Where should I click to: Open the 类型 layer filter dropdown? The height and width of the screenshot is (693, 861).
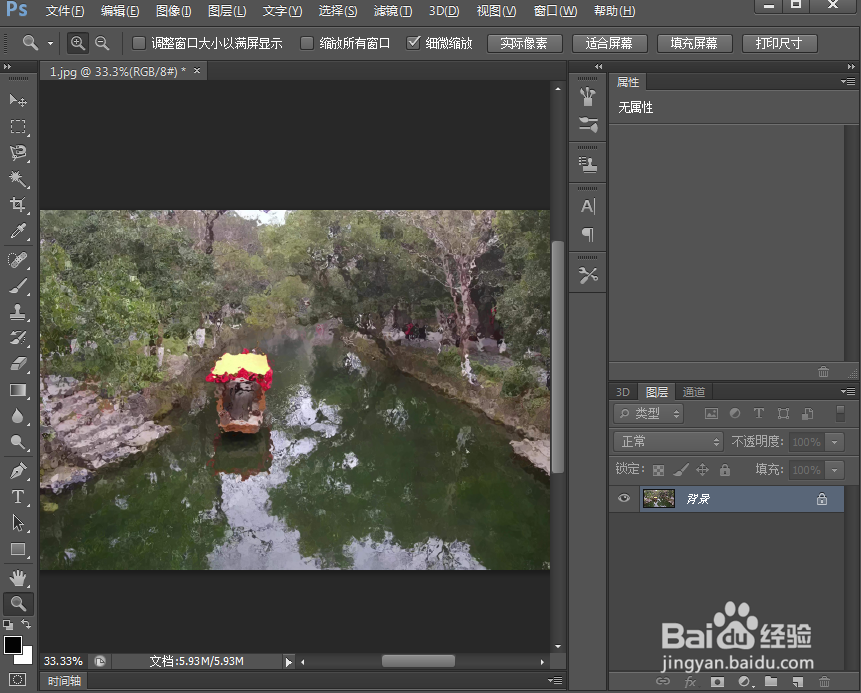648,413
